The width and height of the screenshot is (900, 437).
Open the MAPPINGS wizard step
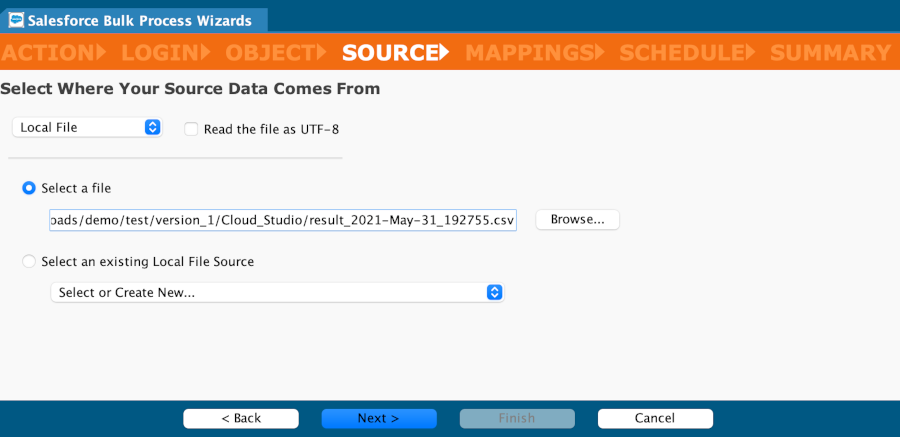point(531,53)
